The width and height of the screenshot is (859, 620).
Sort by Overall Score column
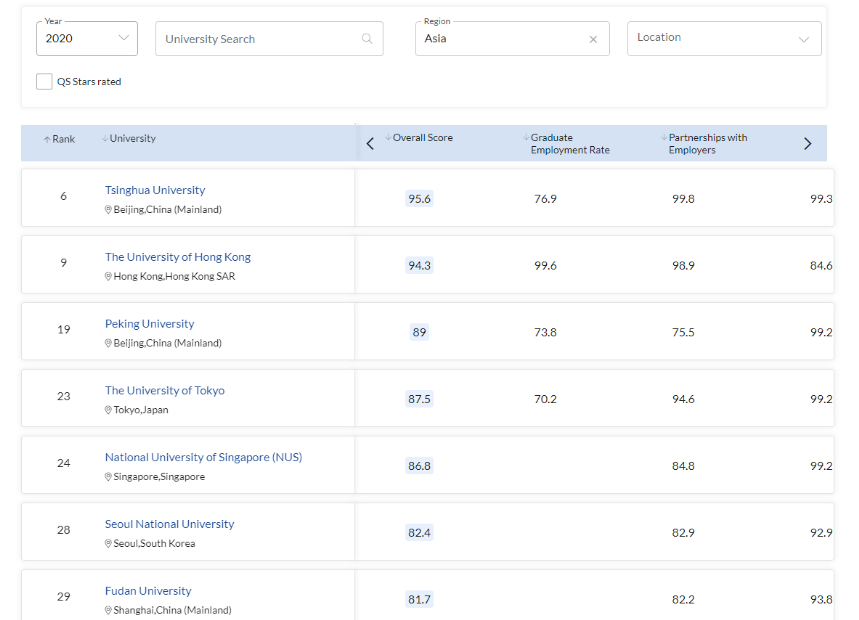422,138
